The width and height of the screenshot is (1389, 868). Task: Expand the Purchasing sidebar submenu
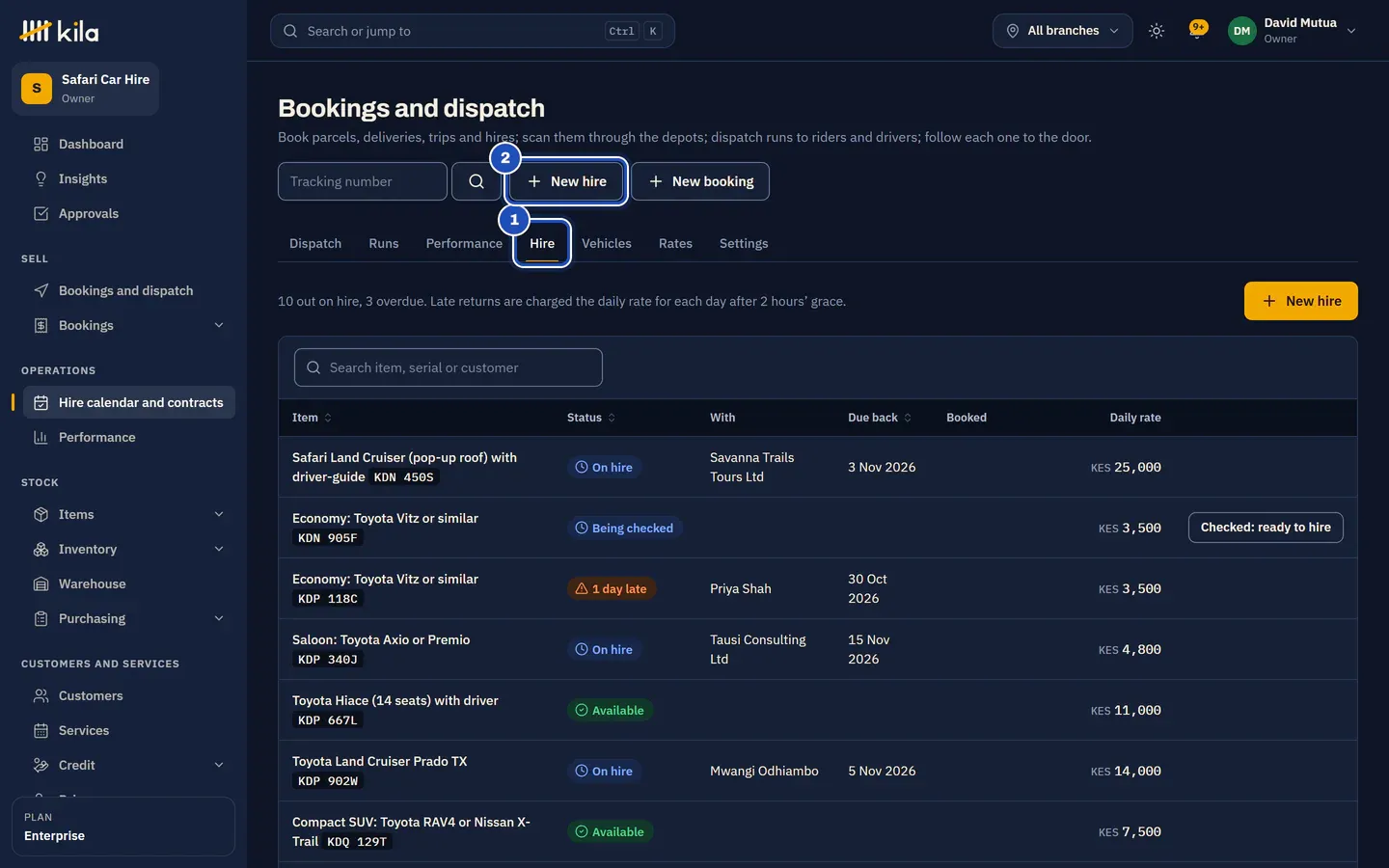219,619
